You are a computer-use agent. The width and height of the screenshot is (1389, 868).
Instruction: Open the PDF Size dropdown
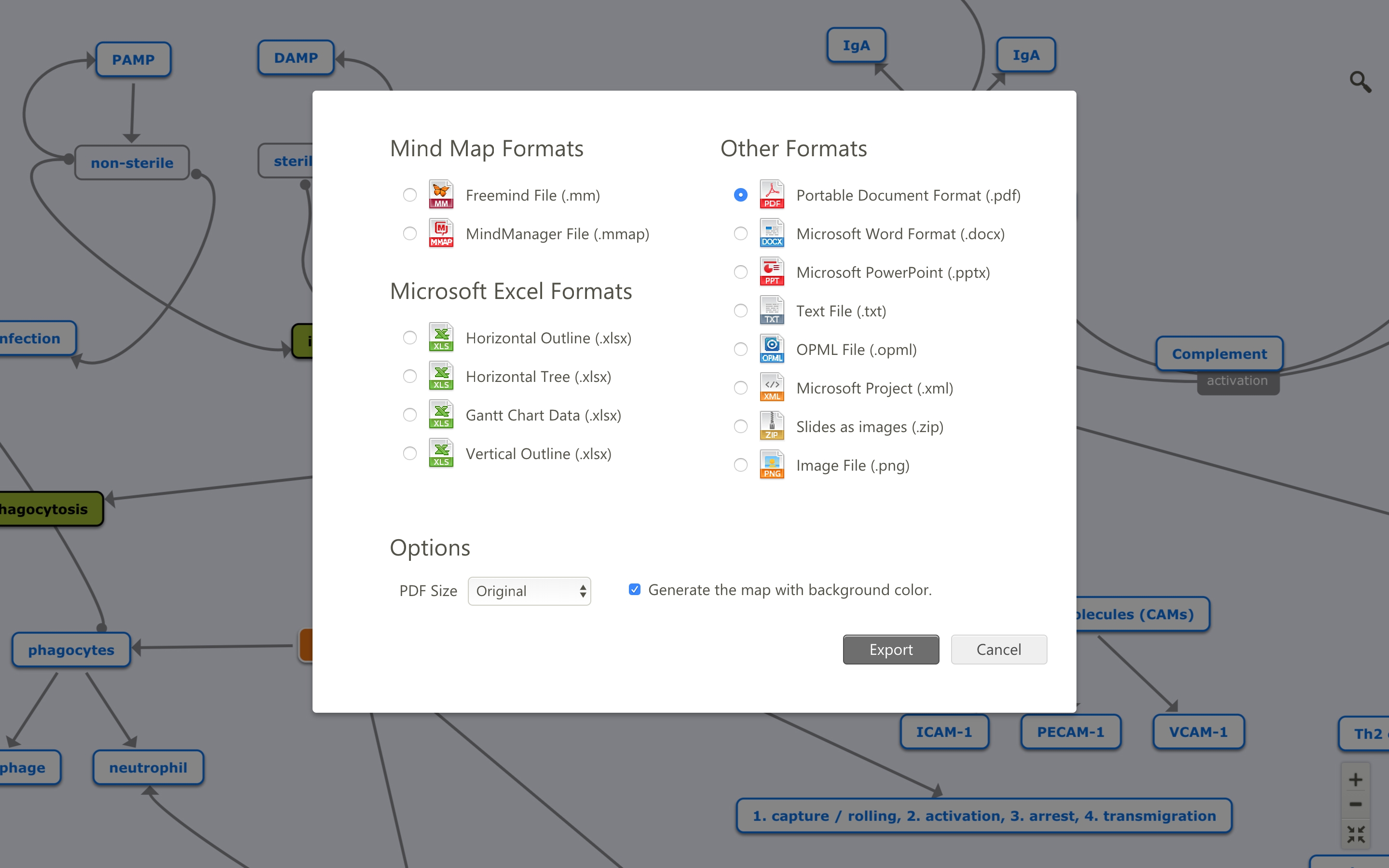(x=529, y=591)
